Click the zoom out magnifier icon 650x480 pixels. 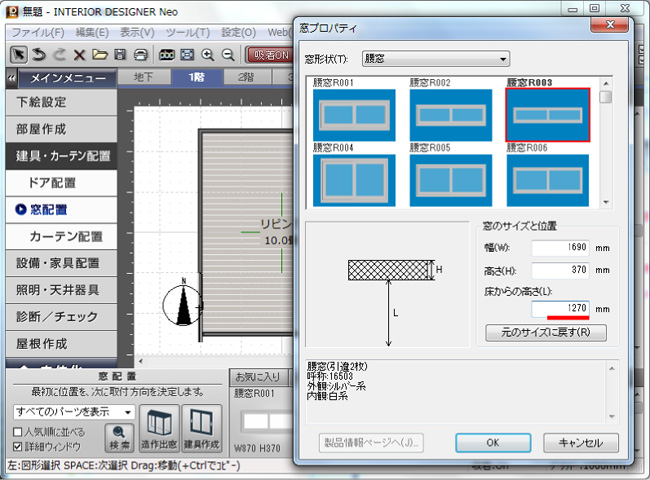229,55
